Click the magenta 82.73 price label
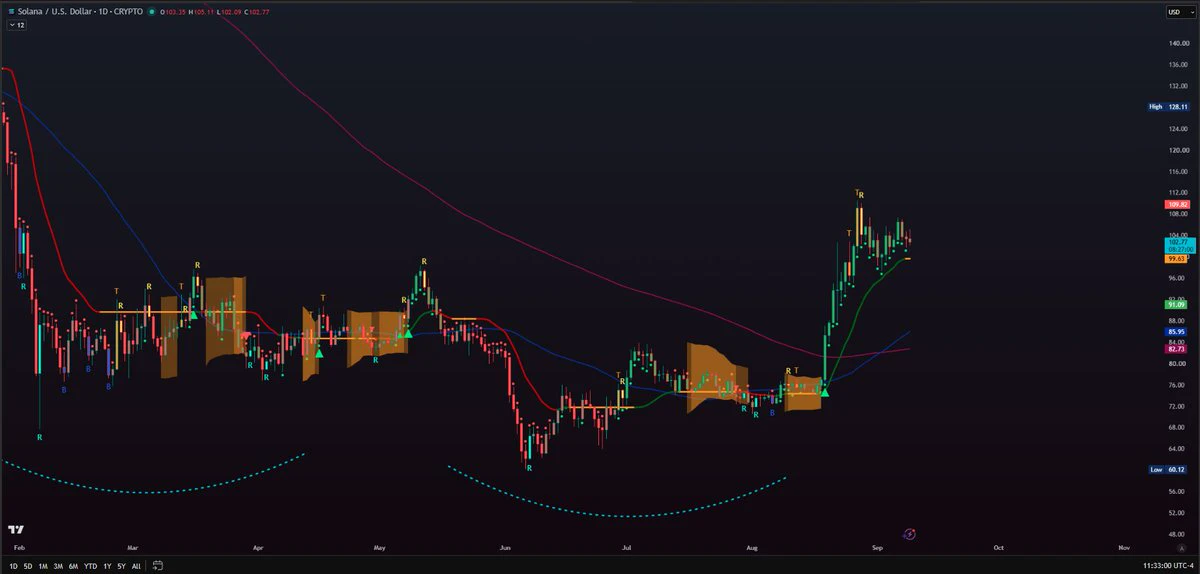This screenshot has width=1200, height=574. (x=1177, y=348)
